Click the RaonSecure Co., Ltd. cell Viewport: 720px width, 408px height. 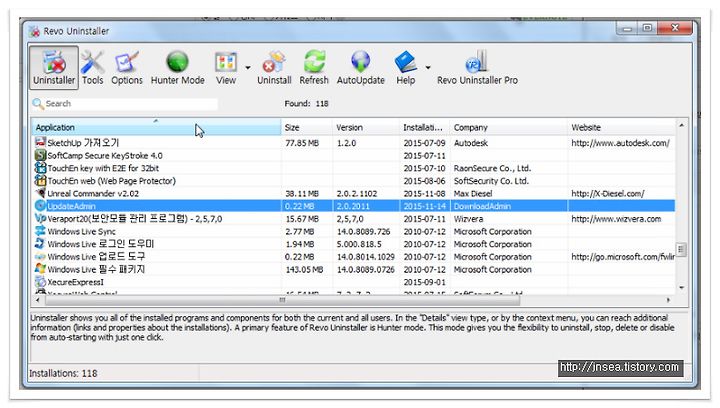click(492, 168)
